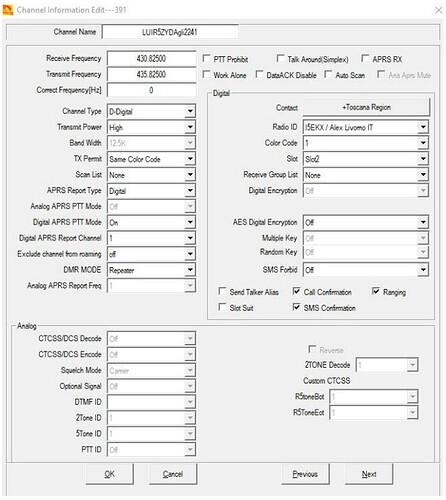Click the OK button

110,474
